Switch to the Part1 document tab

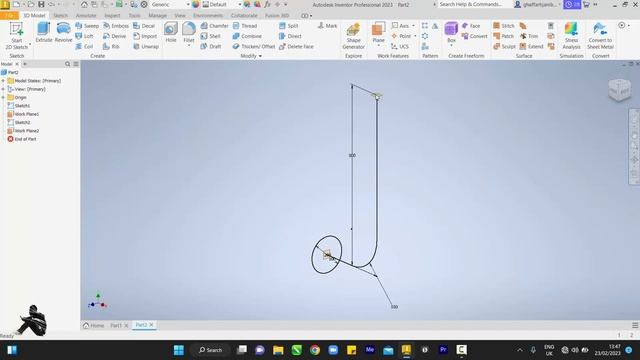click(x=116, y=325)
